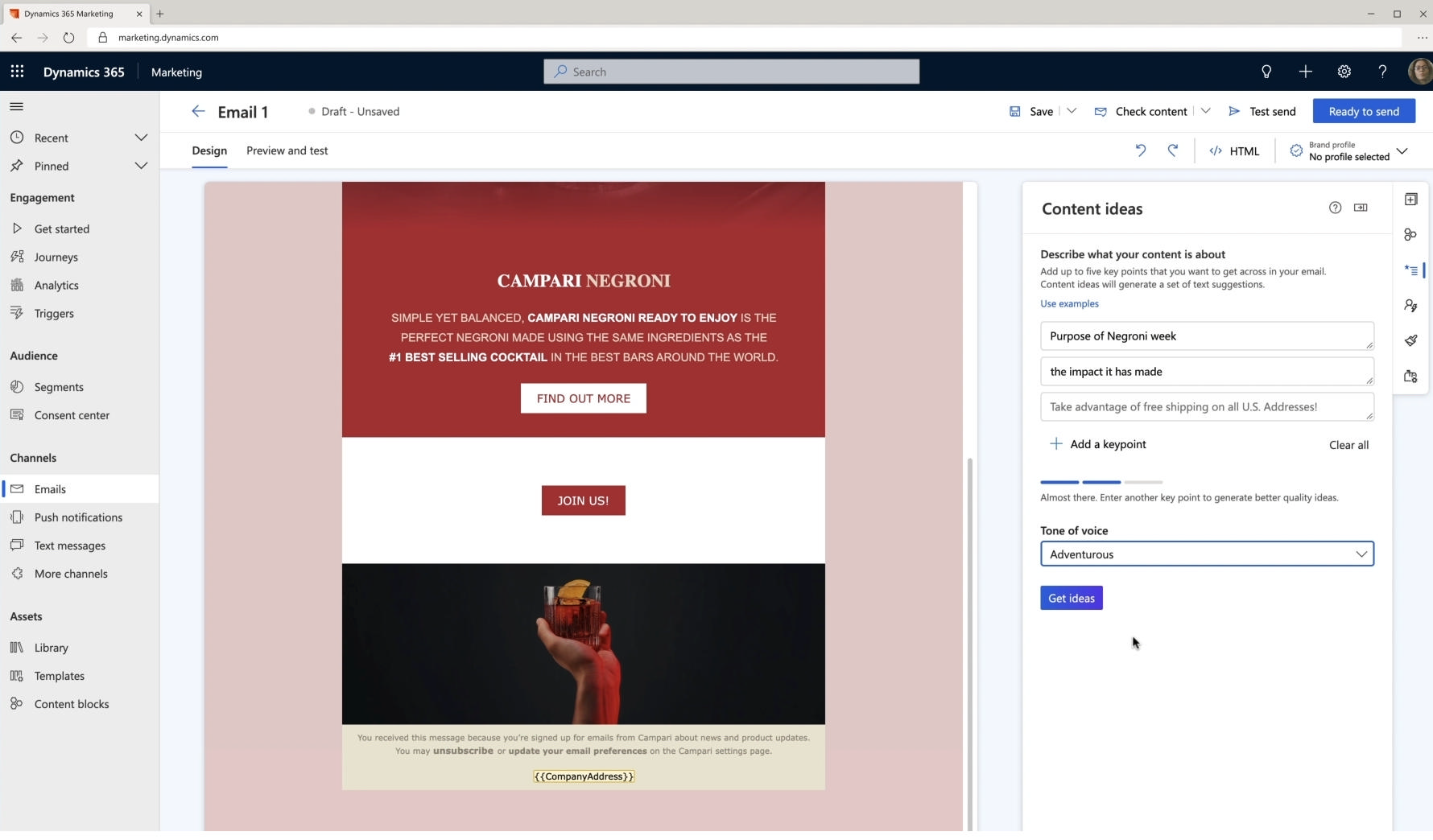This screenshot has width=1433, height=840.
Task: Click the Save disk icon
Action: (x=1015, y=112)
